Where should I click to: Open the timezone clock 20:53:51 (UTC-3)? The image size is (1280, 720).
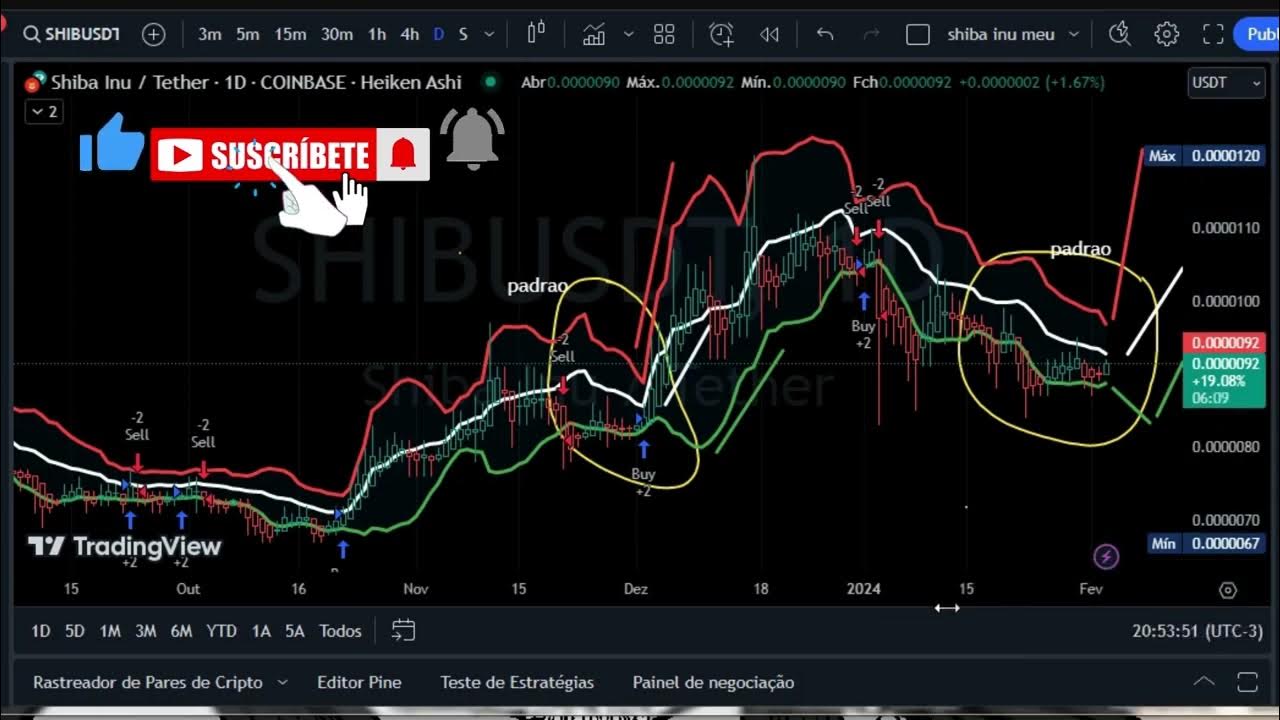click(x=1197, y=631)
